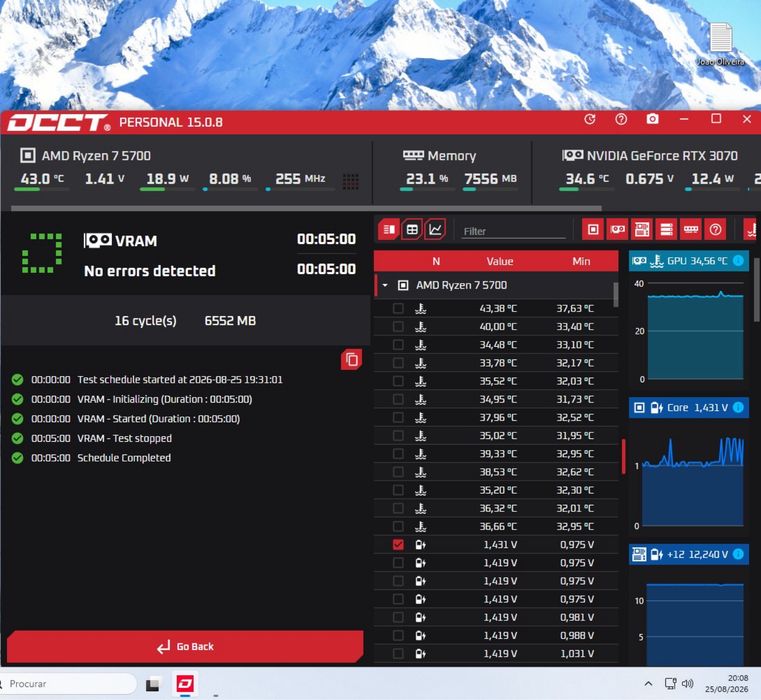Click the partially visible temperature filter icon
Image resolution: width=761 pixels, height=700 pixels.
point(751,229)
